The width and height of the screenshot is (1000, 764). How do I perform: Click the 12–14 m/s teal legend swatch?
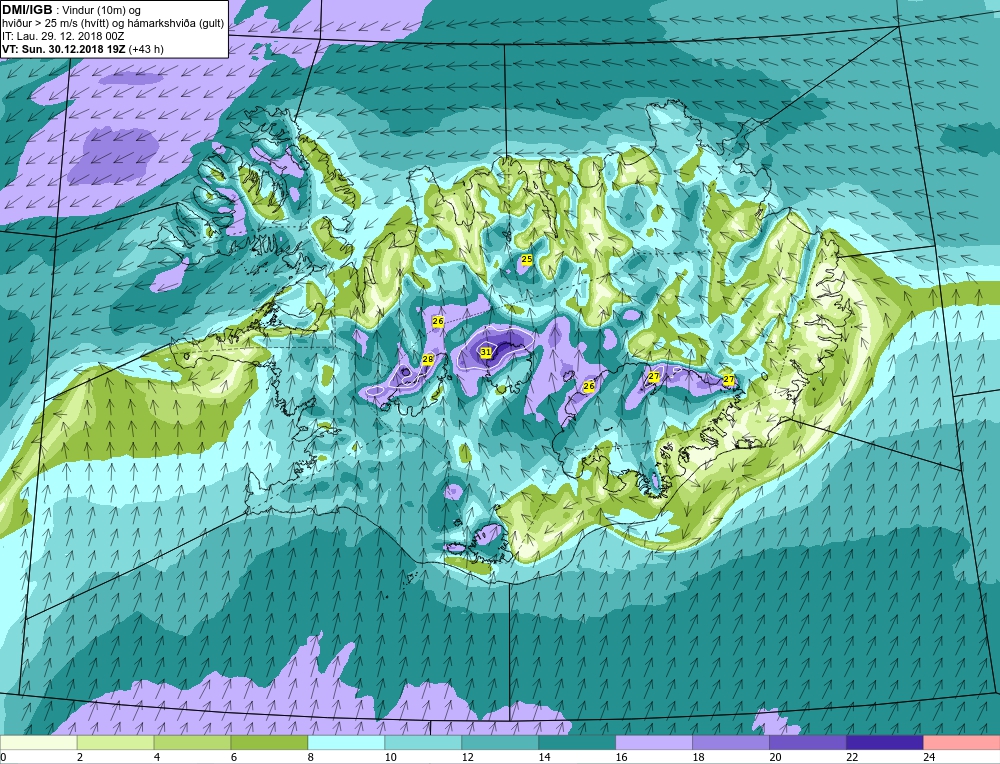[500, 743]
